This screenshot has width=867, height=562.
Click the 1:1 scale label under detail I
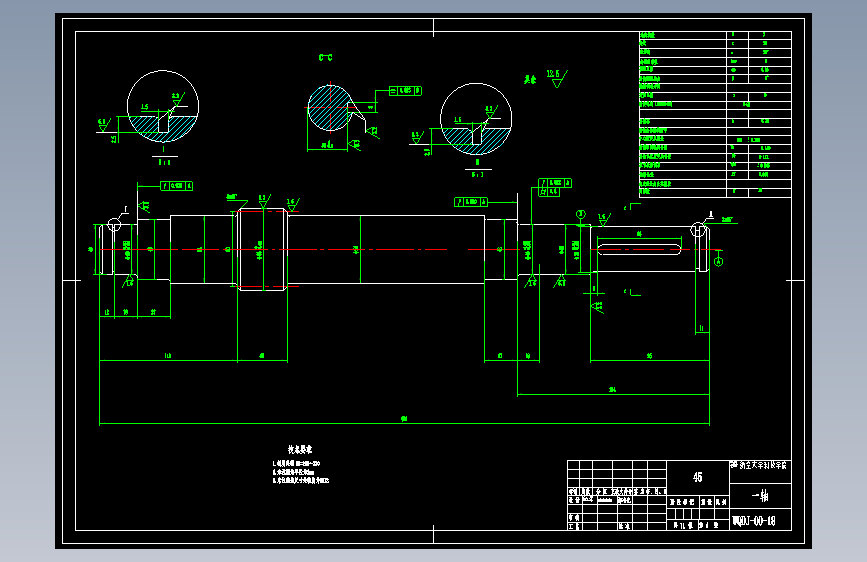tap(165, 163)
